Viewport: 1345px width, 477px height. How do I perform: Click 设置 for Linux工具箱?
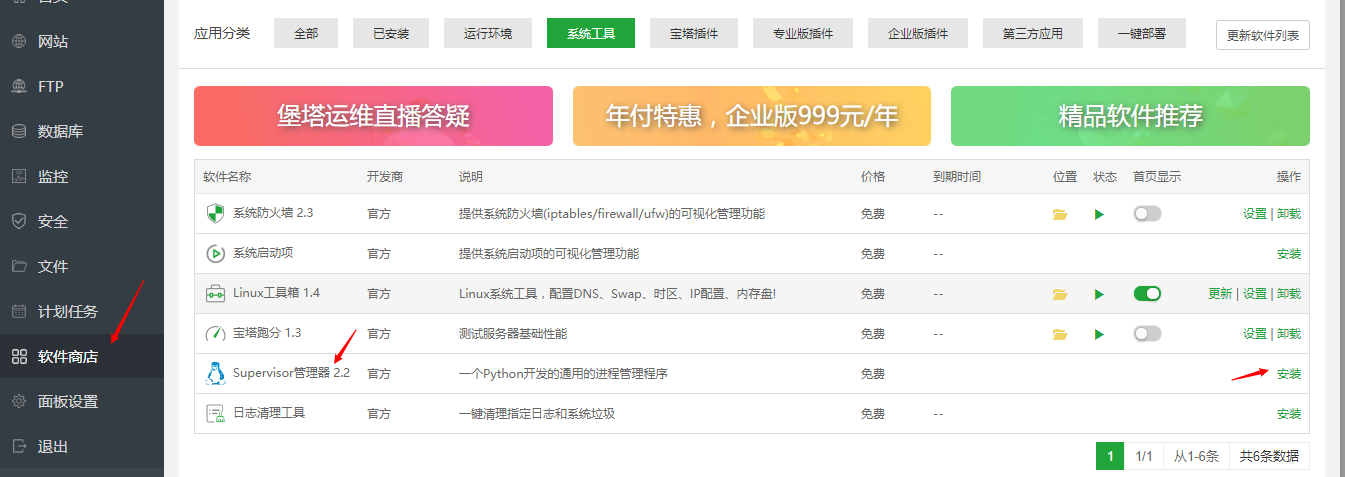(x=1254, y=294)
